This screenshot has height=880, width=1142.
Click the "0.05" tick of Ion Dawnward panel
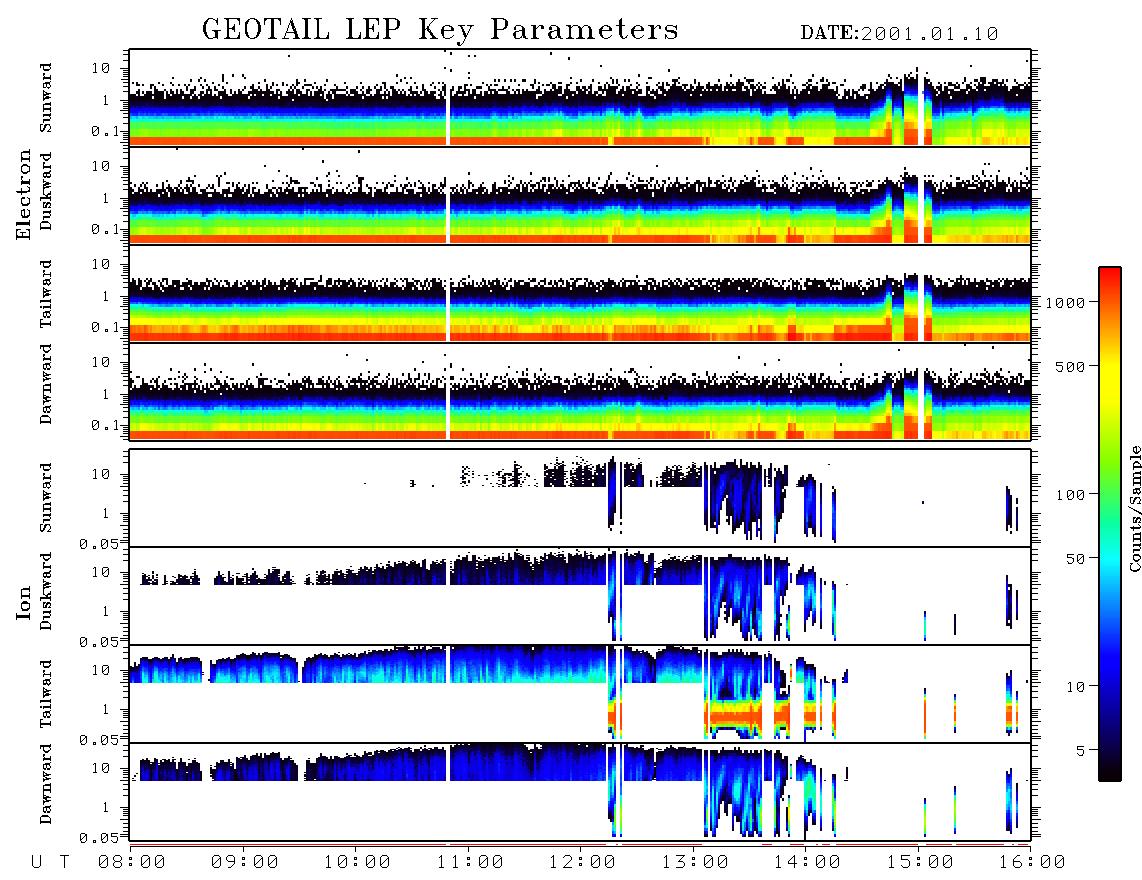coord(100,838)
